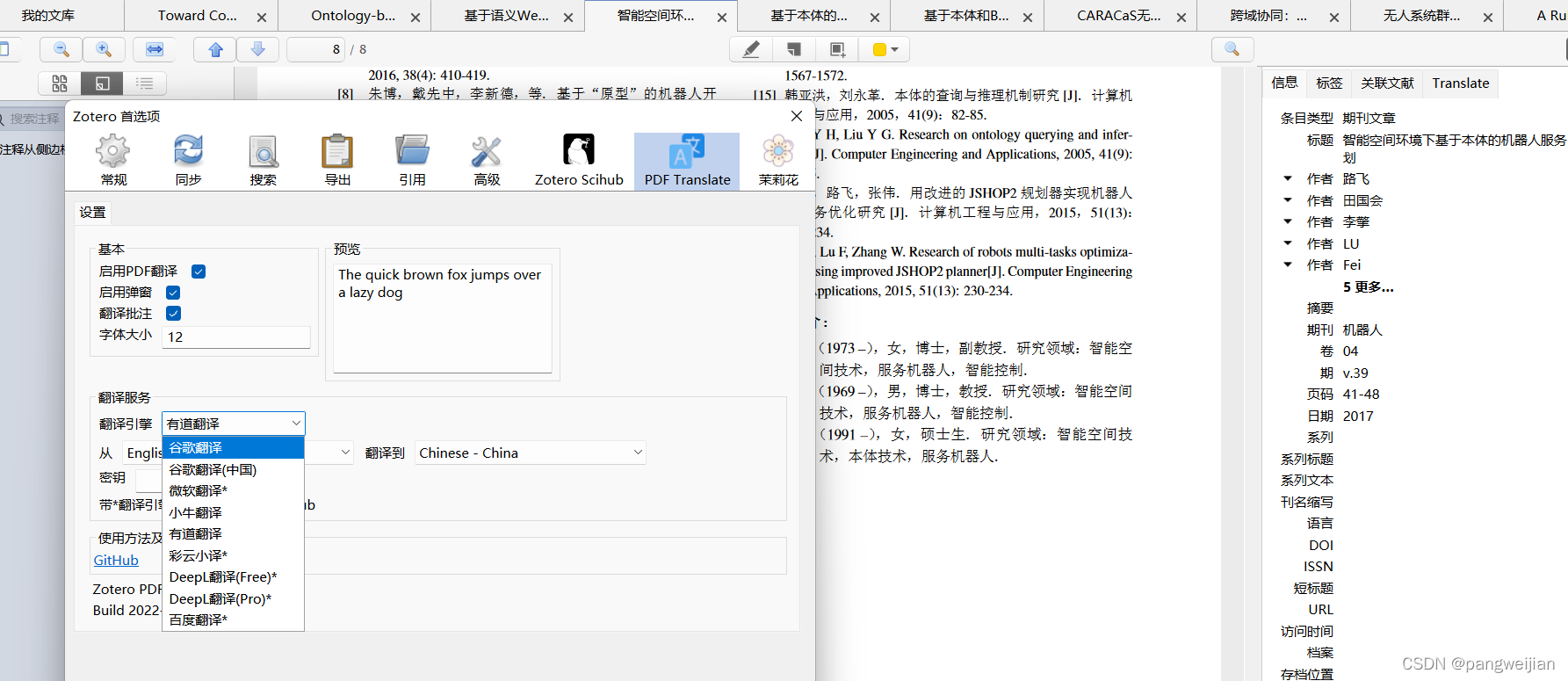1568x681 pixels.
Task: Go to previous PDF page
Action: click(x=215, y=50)
